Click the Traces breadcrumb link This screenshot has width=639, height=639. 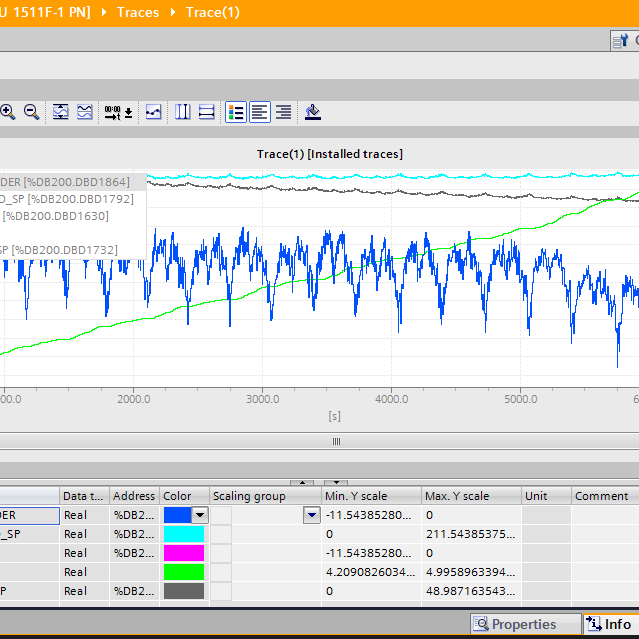click(138, 13)
